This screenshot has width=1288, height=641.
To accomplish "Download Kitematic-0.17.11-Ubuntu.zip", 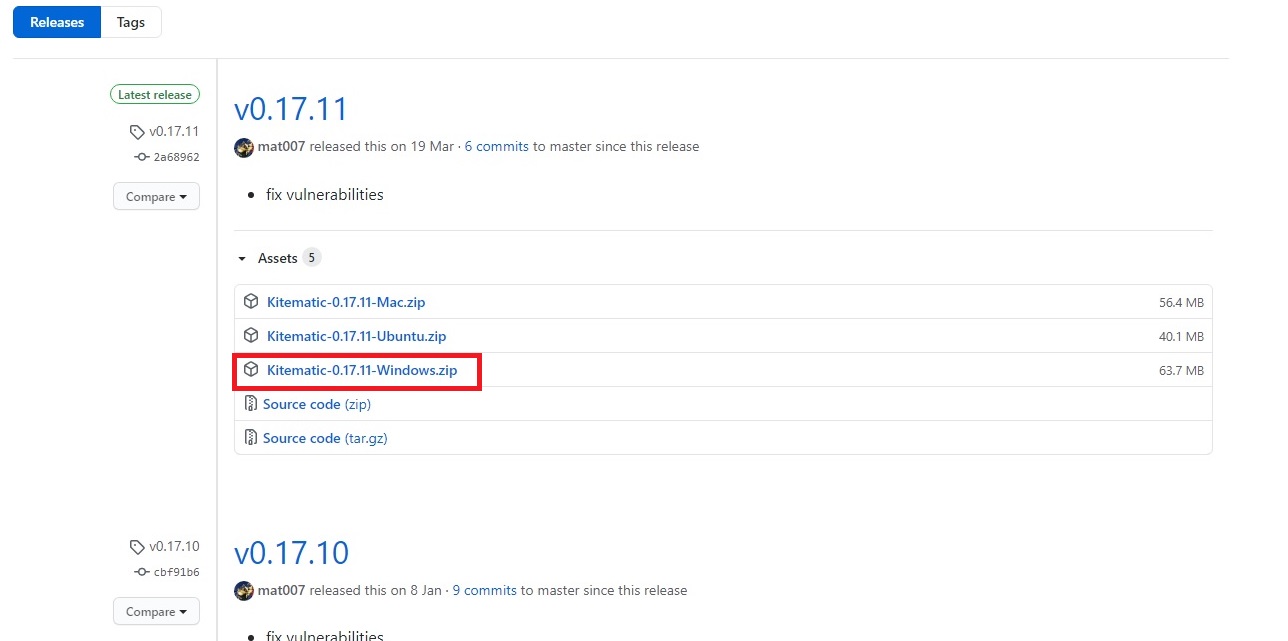I will point(356,336).
